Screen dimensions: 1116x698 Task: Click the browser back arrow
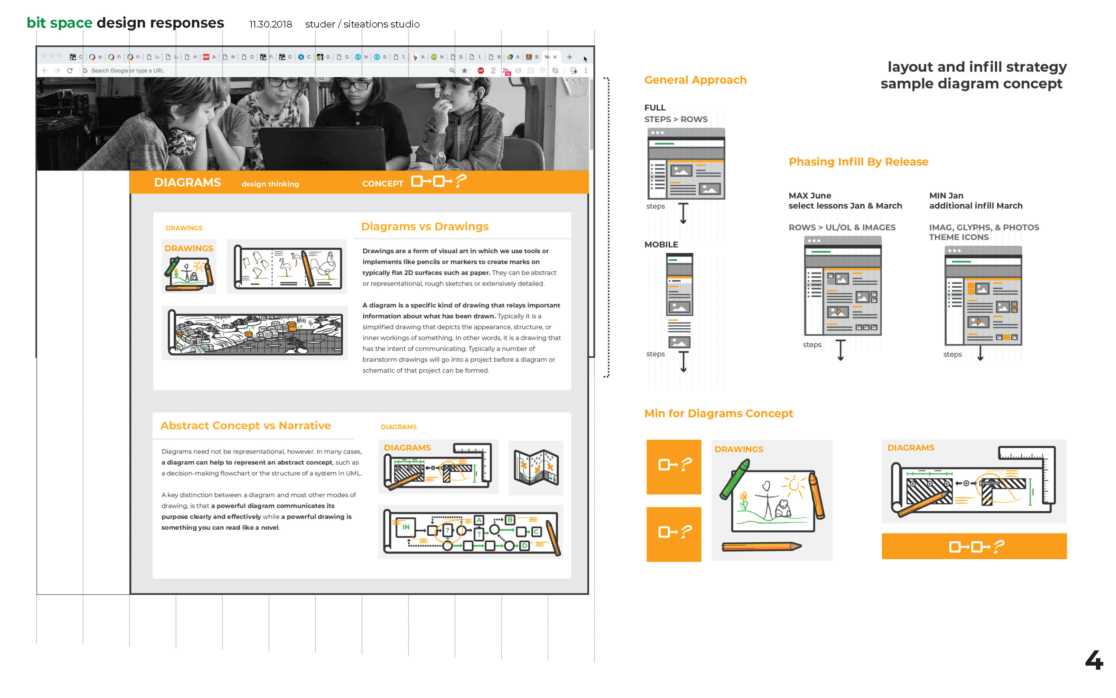[x=45, y=71]
